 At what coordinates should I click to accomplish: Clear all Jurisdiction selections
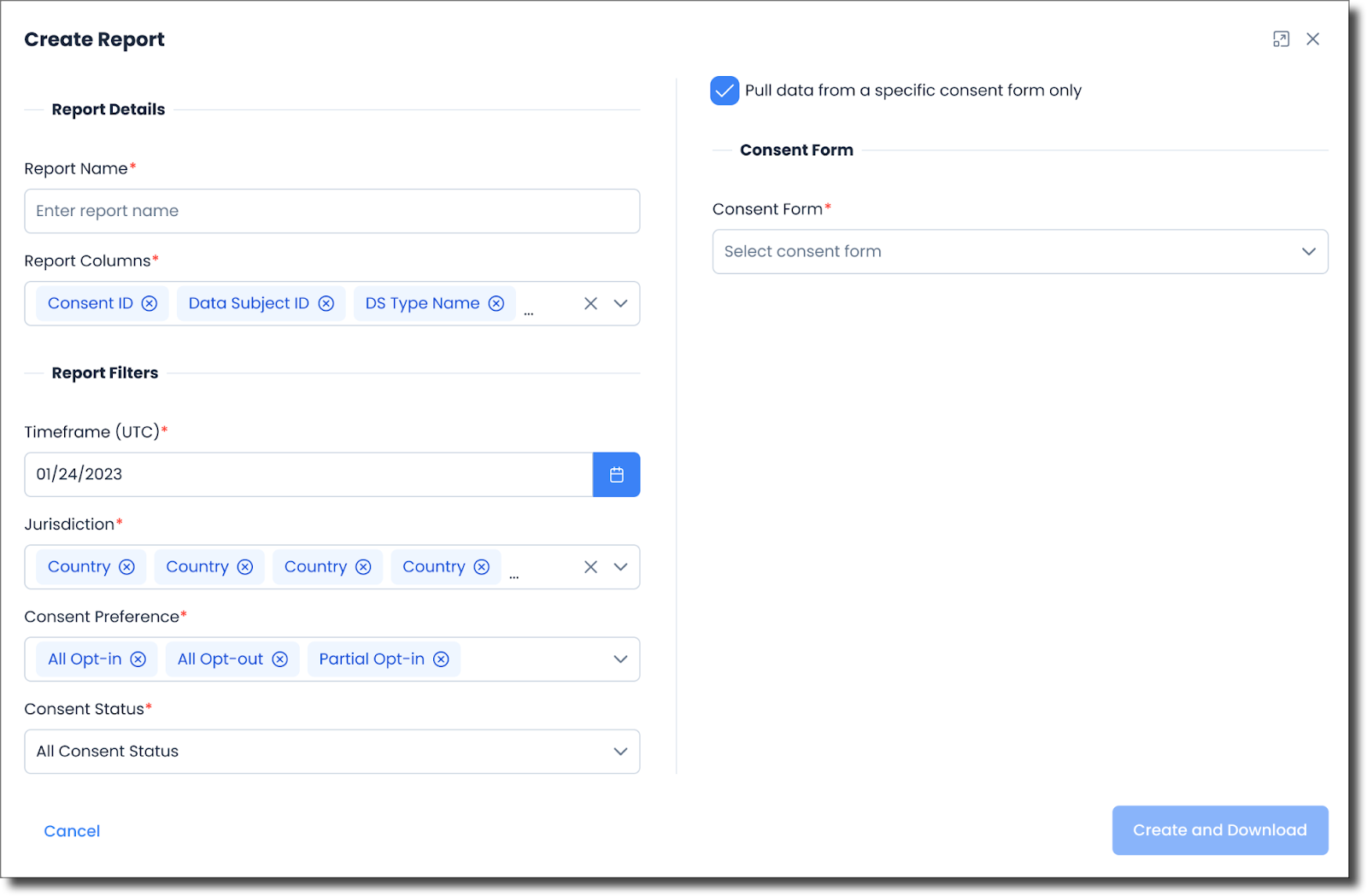point(590,566)
